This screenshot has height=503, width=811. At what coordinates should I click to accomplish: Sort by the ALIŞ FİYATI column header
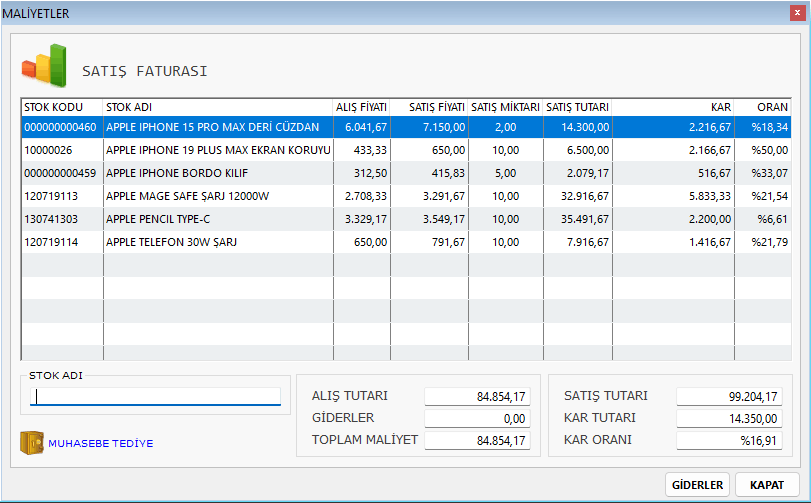(362, 107)
